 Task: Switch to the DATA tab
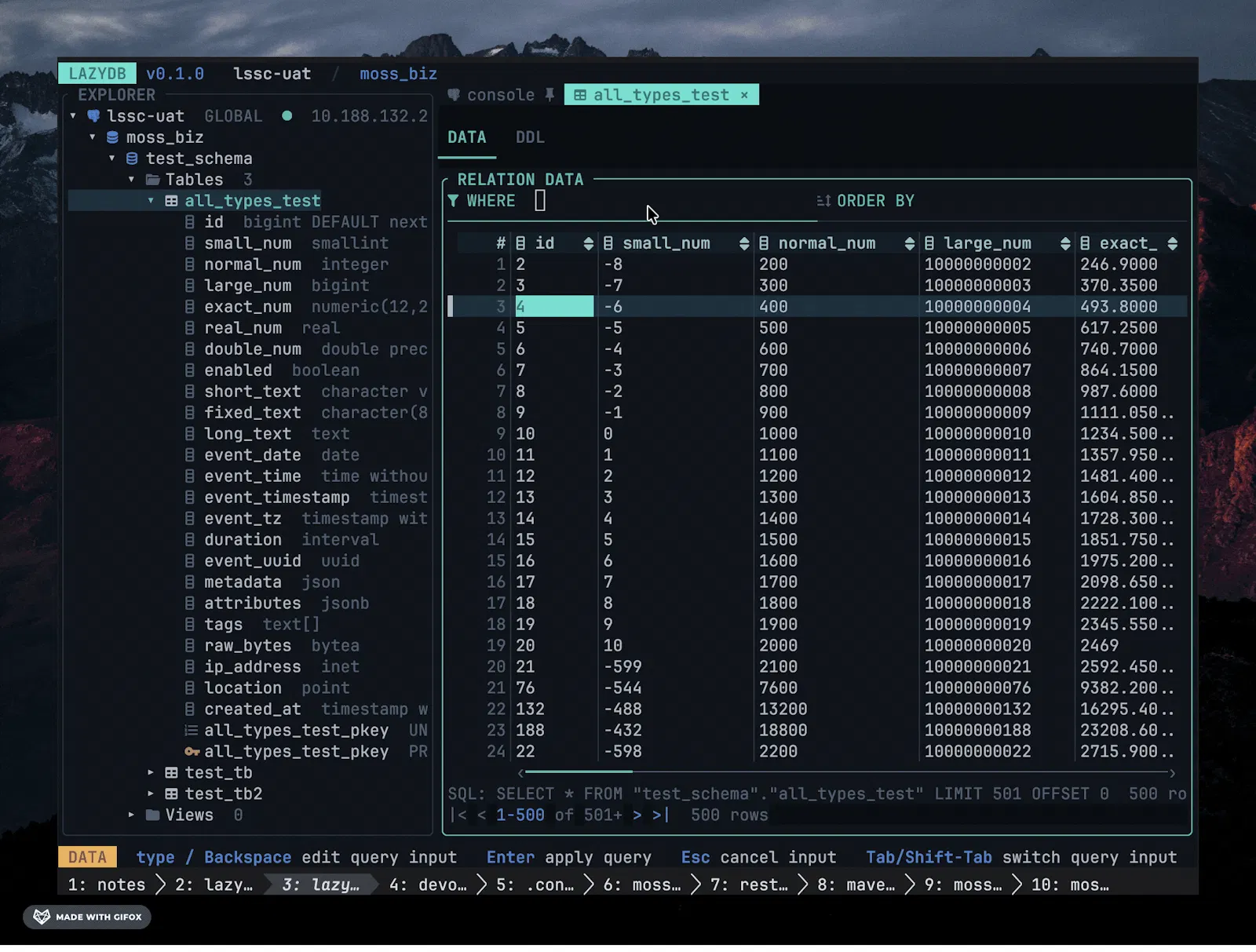click(x=467, y=137)
